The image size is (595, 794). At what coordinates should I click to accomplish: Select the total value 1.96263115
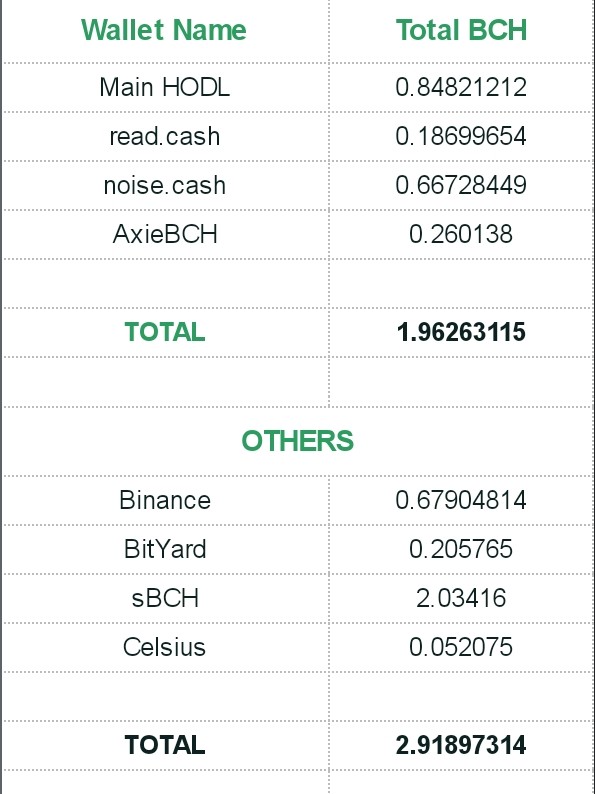pos(461,332)
